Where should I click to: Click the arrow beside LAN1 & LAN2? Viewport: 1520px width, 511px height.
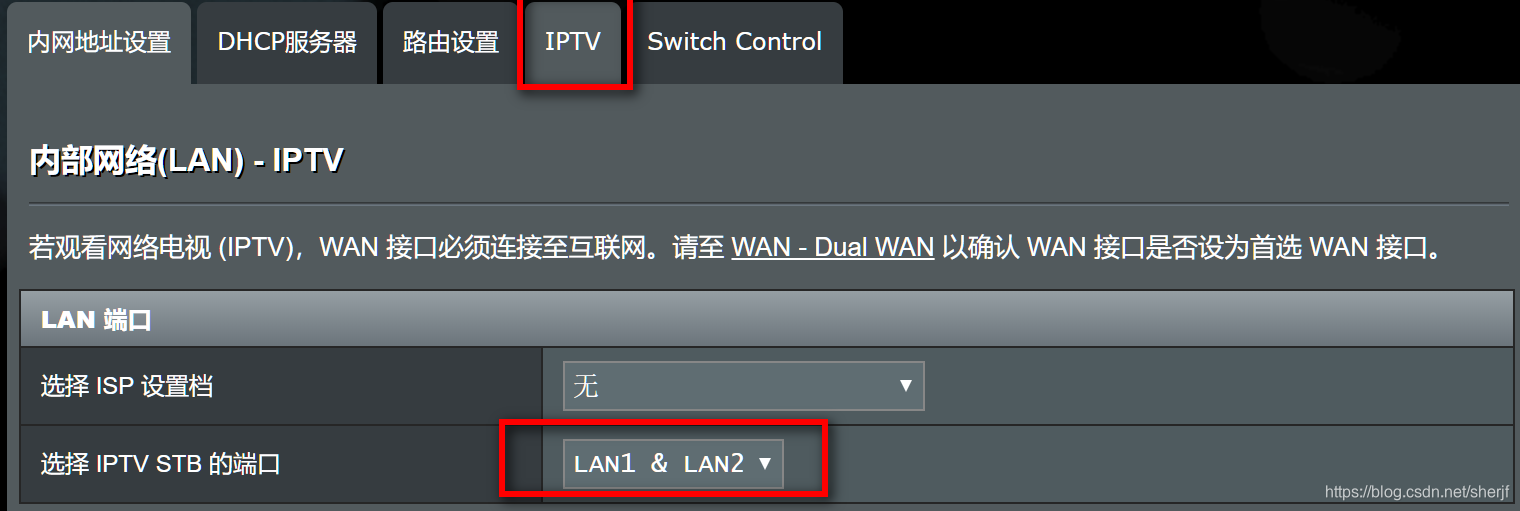tap(765, 463)
